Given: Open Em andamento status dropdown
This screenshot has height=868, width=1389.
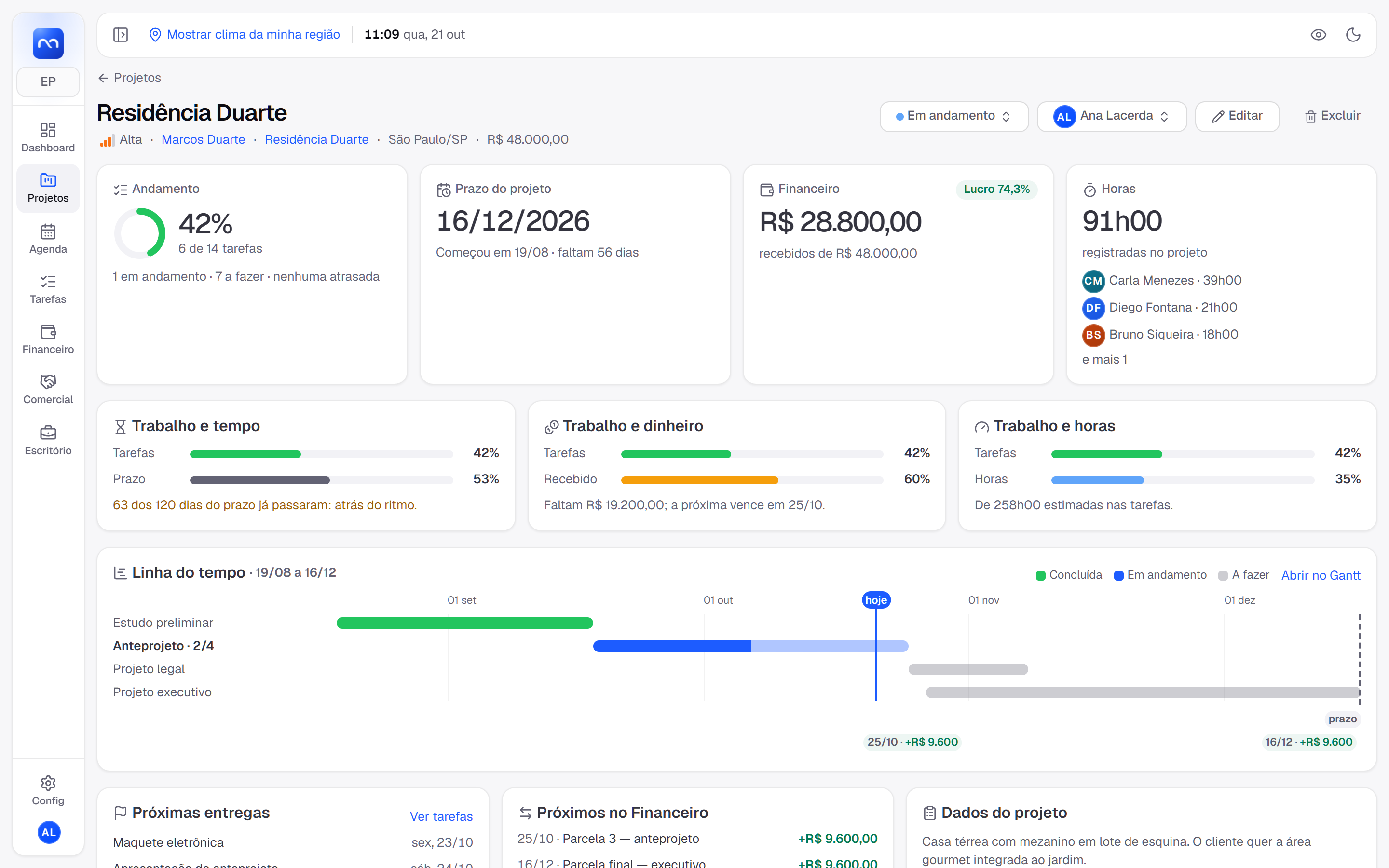Looking at the screenshot, I should click(x=954, y=116).
